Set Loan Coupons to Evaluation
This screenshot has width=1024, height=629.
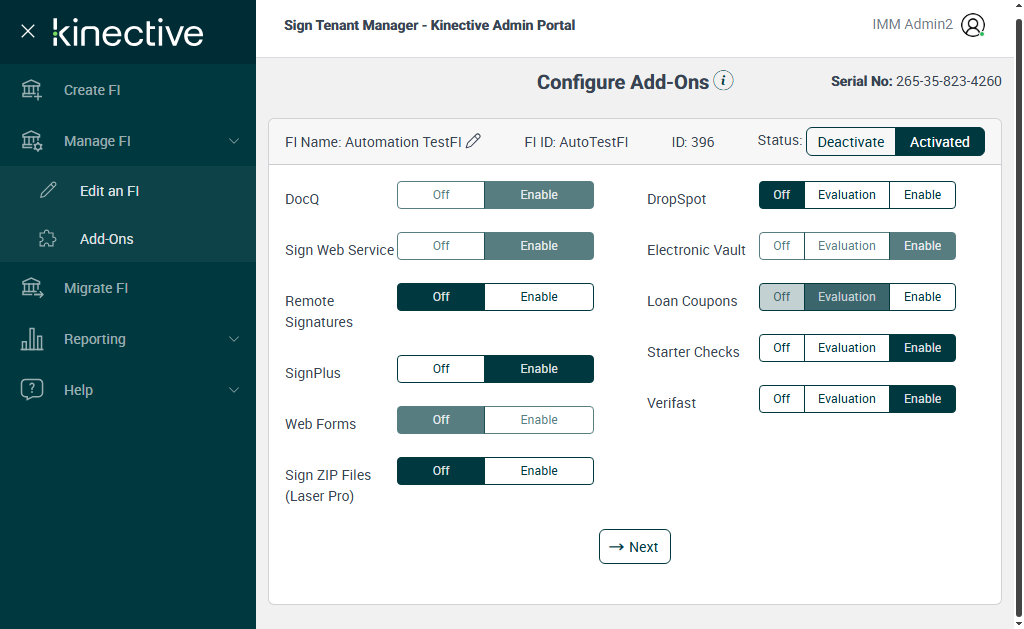pyautogui.click(x=846, y=297)
